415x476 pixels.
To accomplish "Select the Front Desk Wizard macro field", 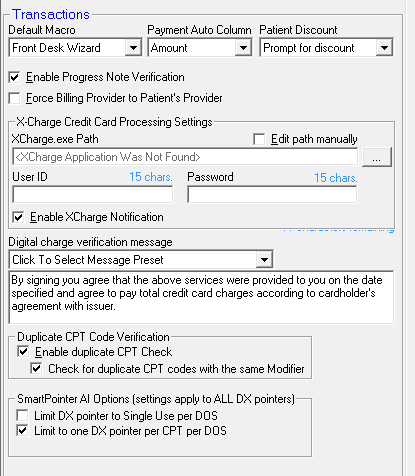I will click(68, 48).
